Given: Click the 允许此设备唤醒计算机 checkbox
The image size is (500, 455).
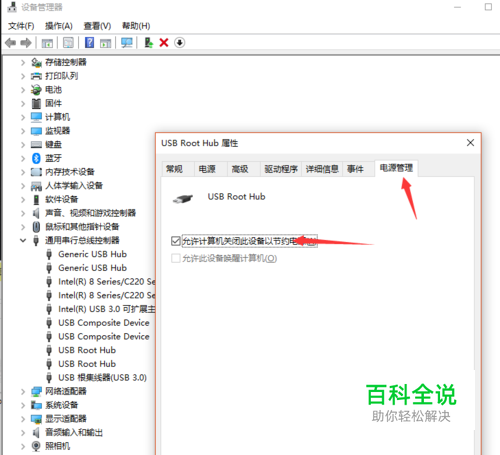Looking at the screenshot, I should (176, 258).
